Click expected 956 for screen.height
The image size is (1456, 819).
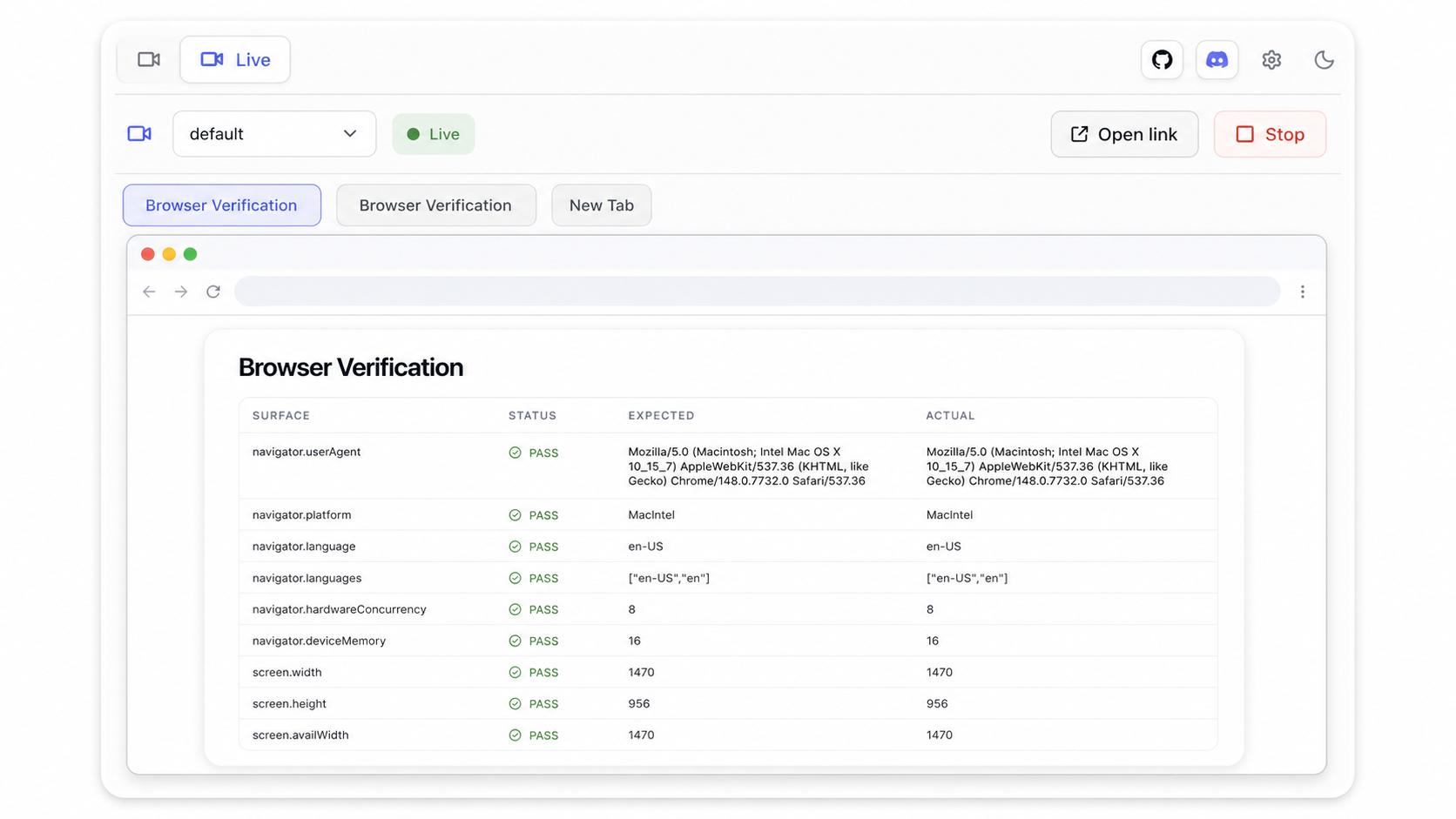click(x=639, y=703)
